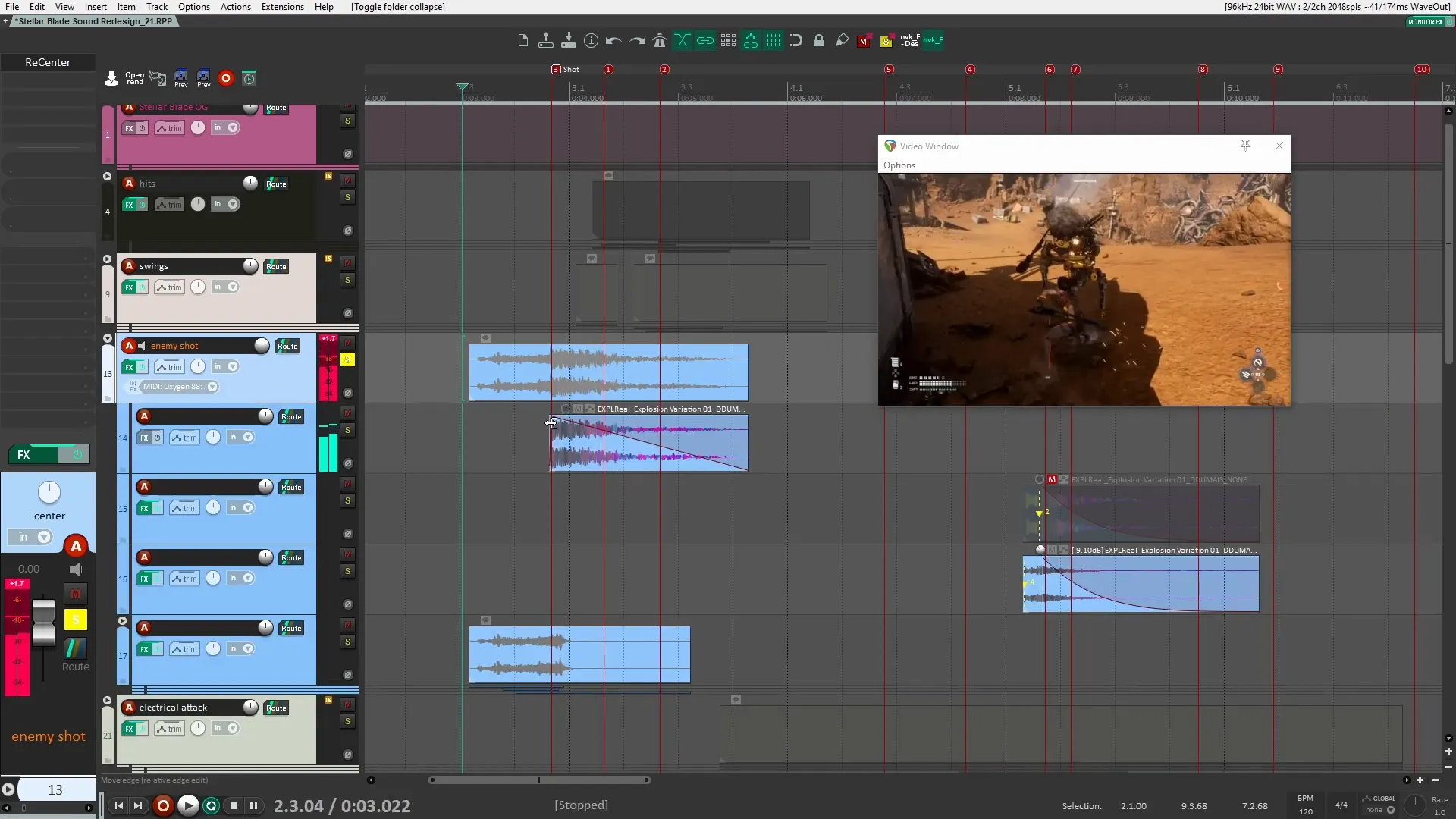Undo the last action
Image resolution: width=1456 pixels, height=819 pixels.
click(613, 40)
